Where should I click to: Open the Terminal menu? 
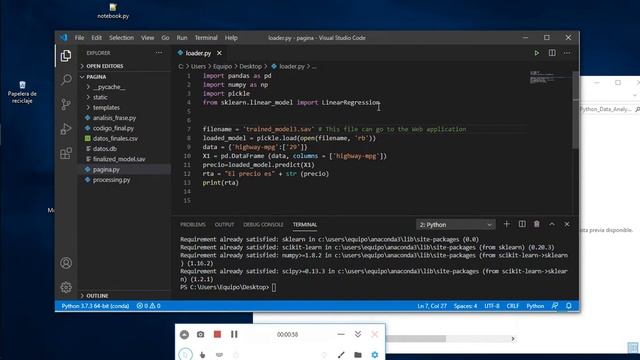click(x=206, y=38)
